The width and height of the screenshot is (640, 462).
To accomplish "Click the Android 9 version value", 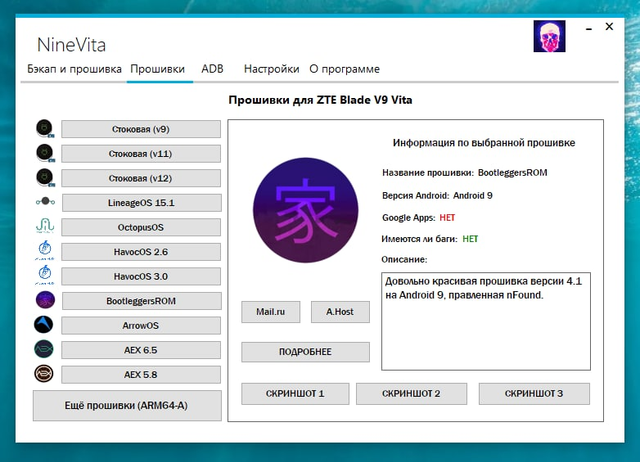I will [473, 195].
